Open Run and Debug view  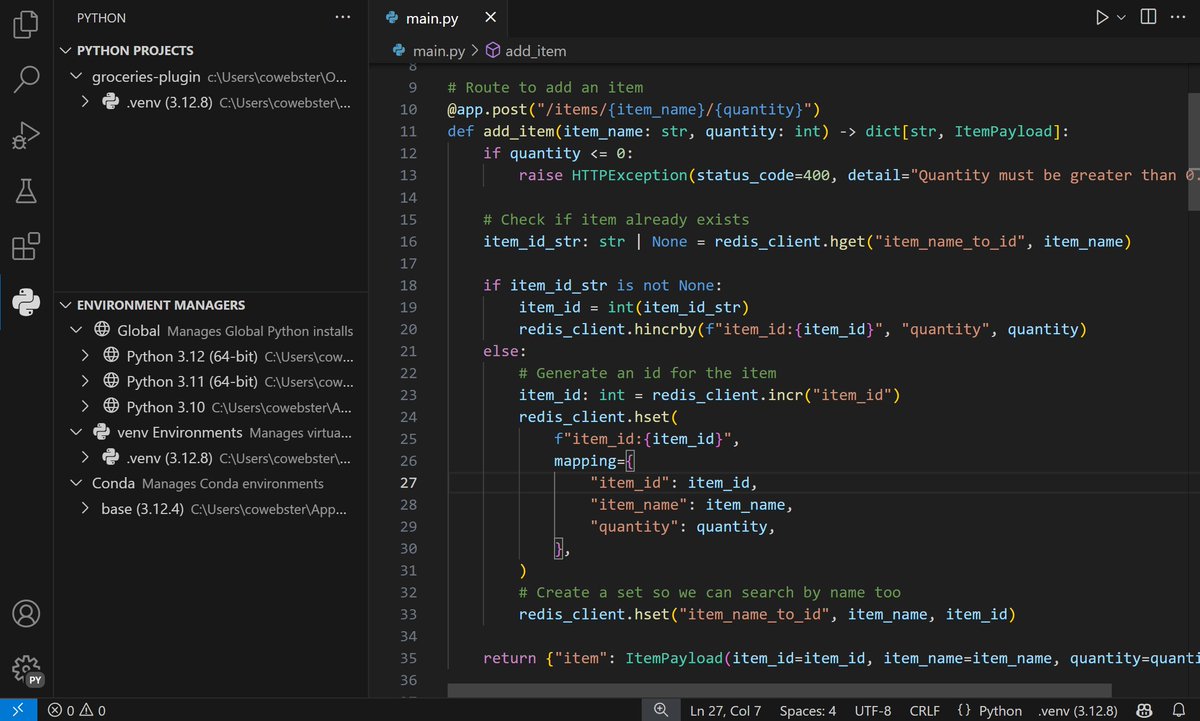click(x=26, y=135)
